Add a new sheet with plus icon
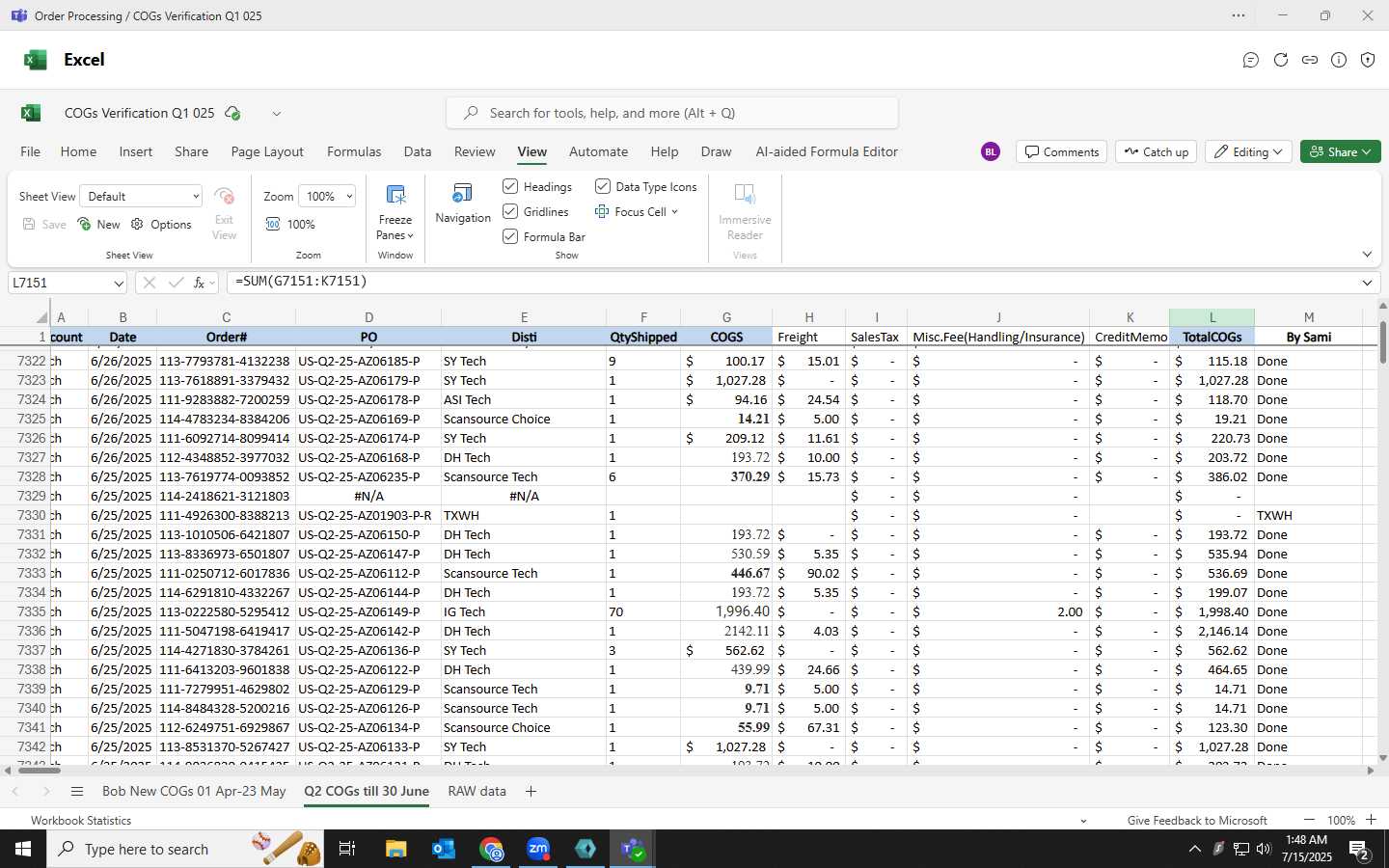The image size is (1389, 868). pyautogui.click(x=531, y=791)
